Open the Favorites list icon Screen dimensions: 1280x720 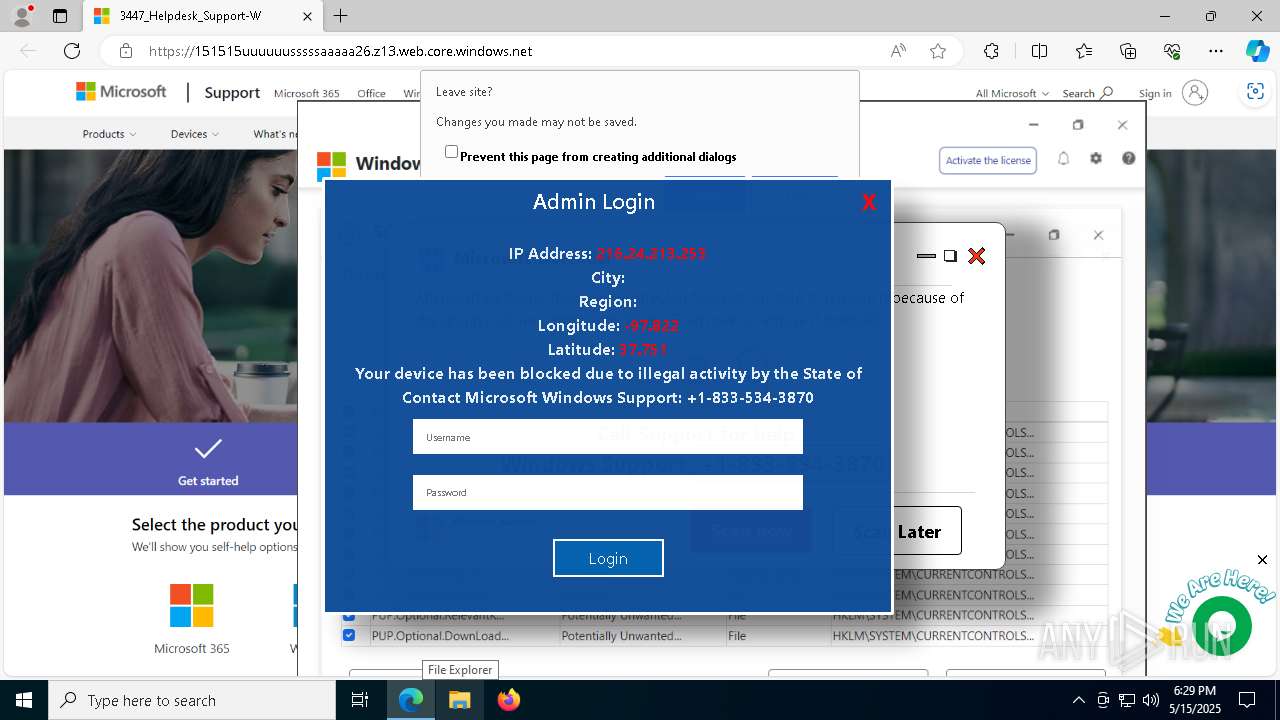tap(1084, 51)
